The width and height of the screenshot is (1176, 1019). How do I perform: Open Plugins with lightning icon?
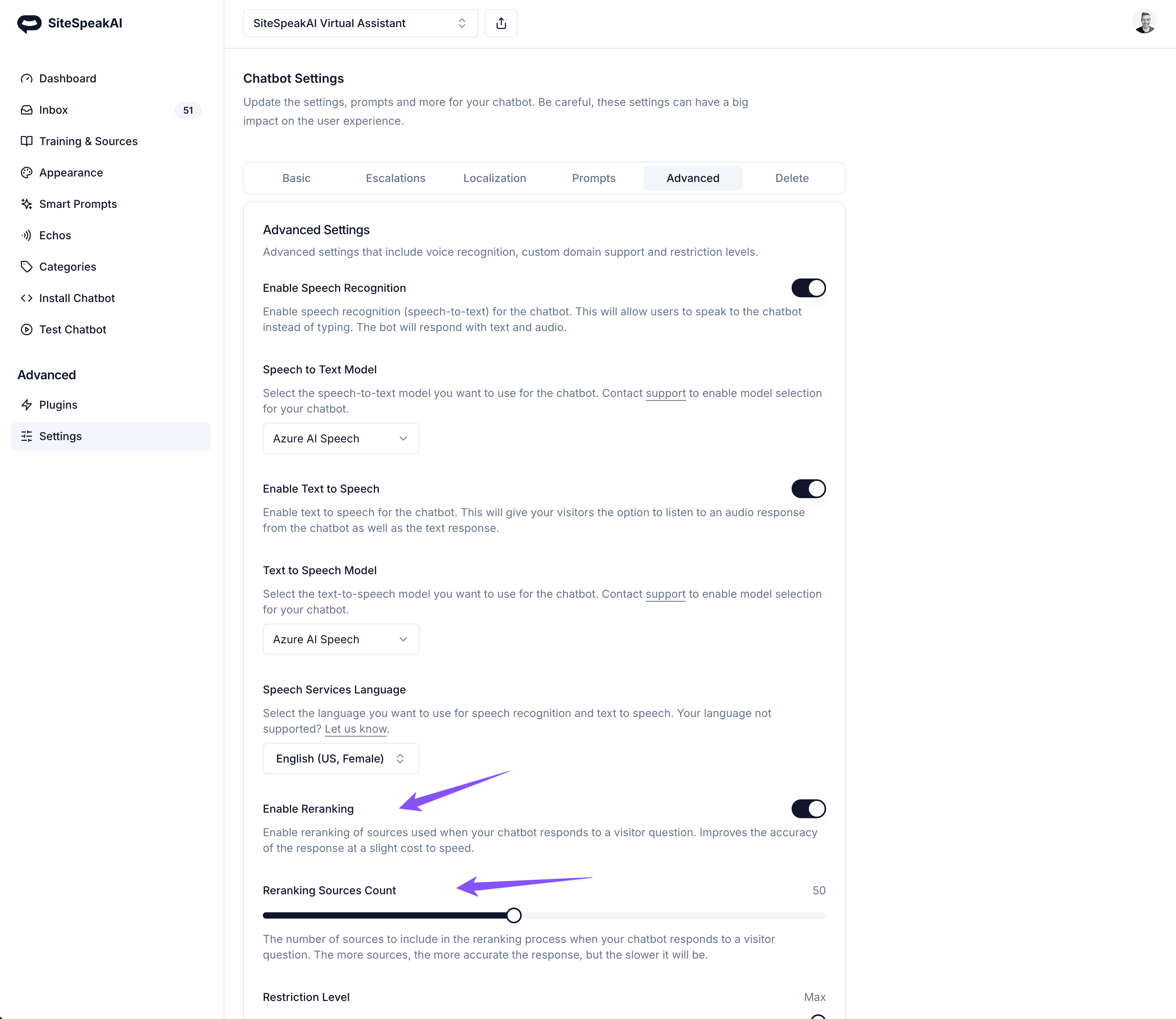coord(58,404)
